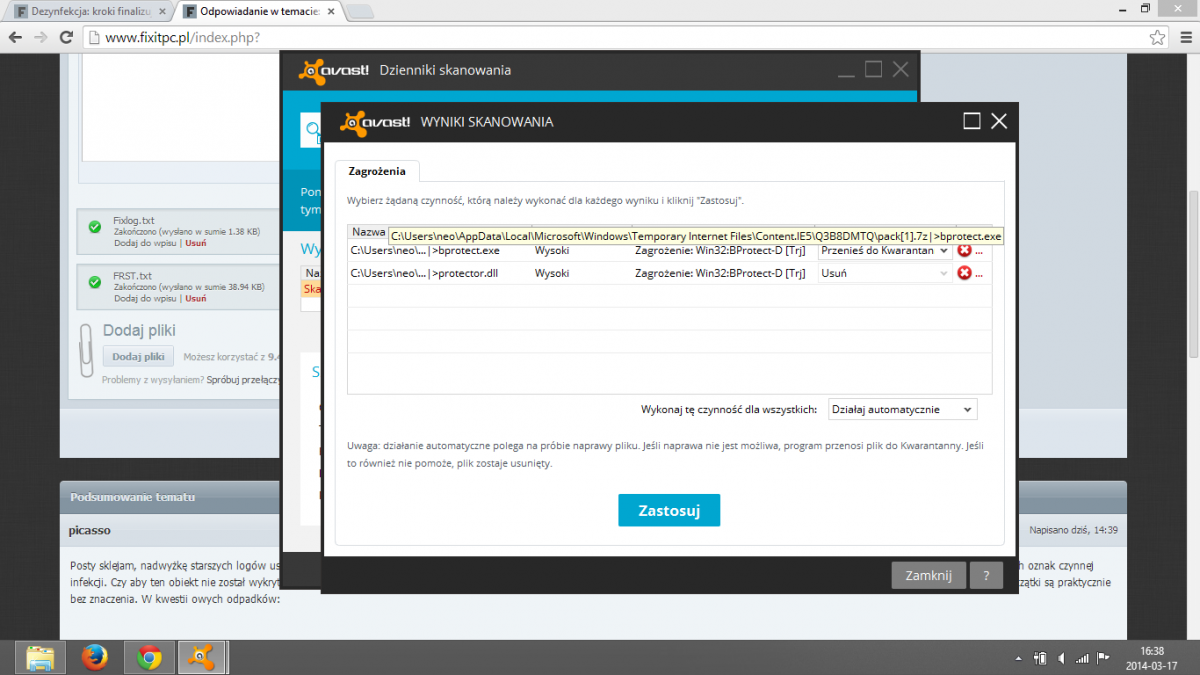
Task: Click the paperclip attachment icon
Action: 87,350
